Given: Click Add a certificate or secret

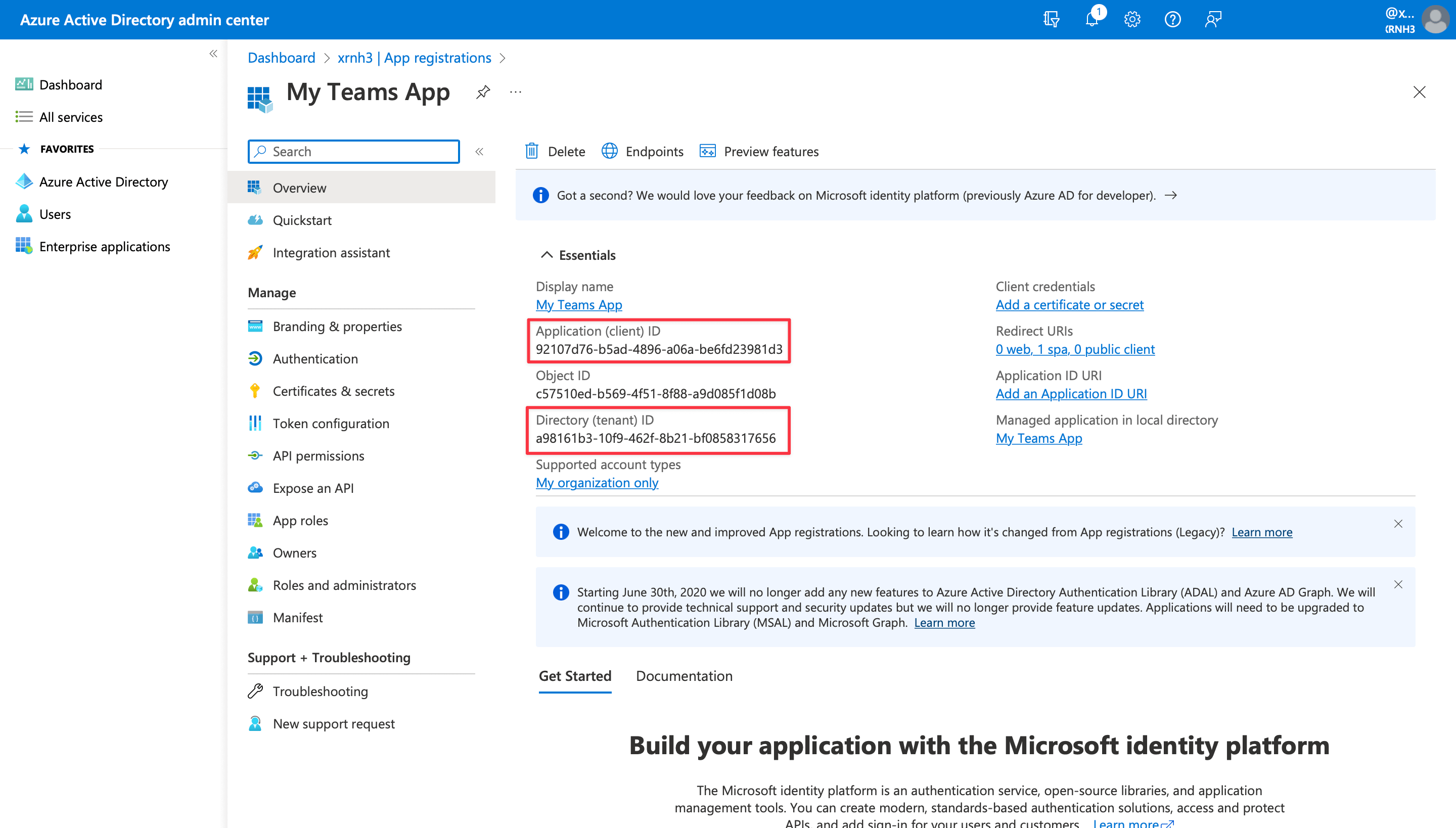Looking at the screenshot, I should pyautogui.click(x=1069, y=305).
